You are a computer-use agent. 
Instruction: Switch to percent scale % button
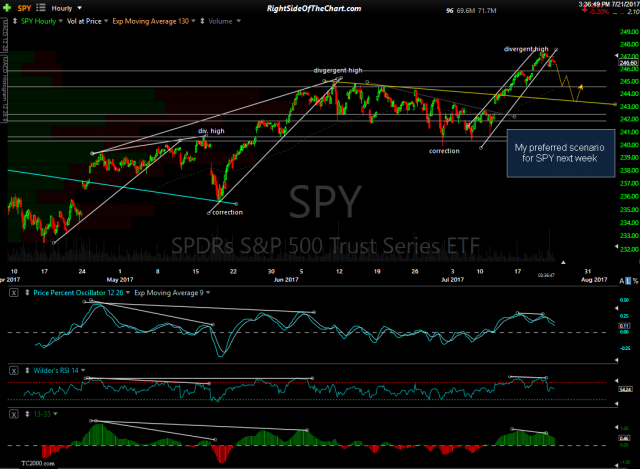635,281
